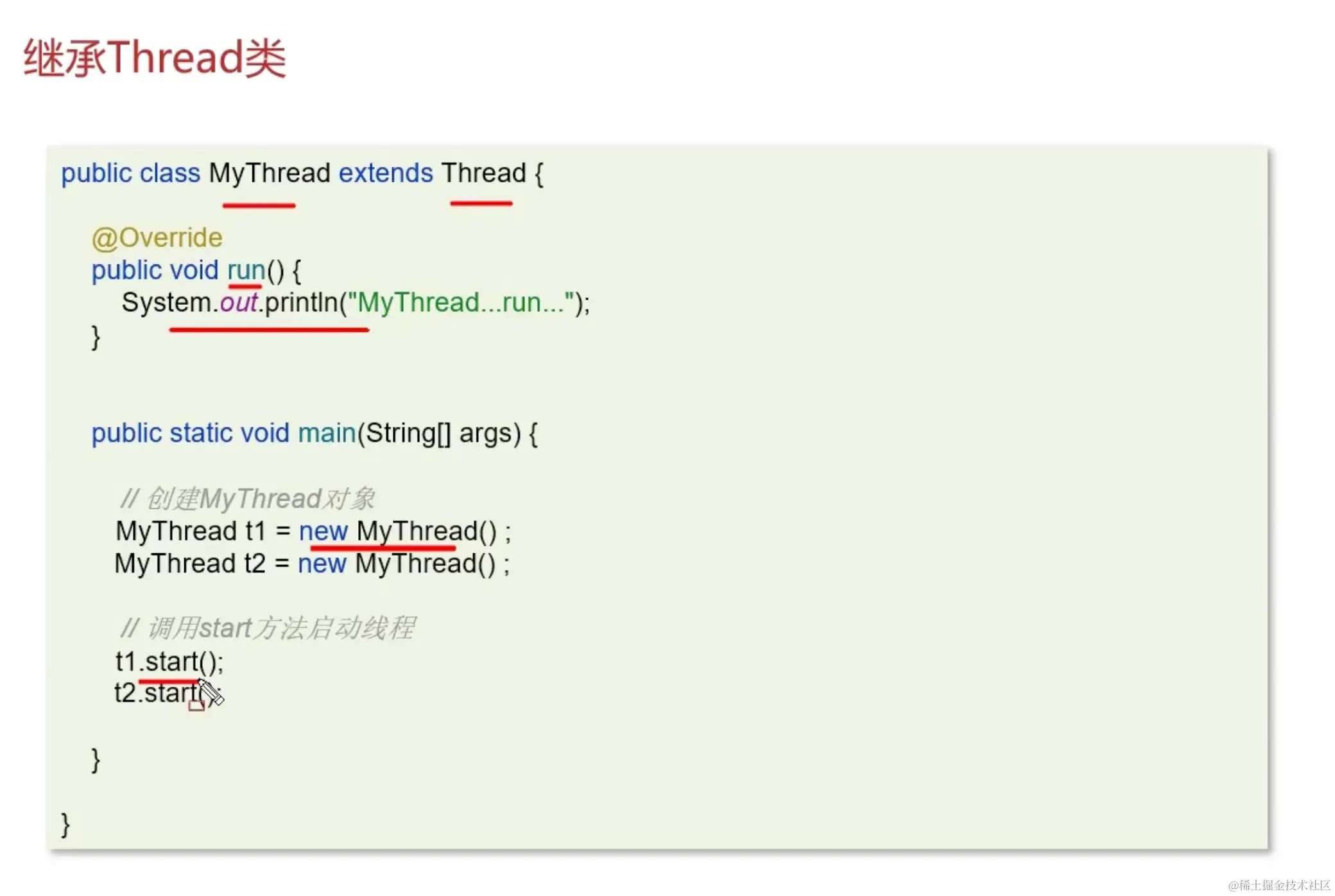The width and height of the screenshot is (1335, 896).
Task: Click String[] args parameter text
Action: 442,433
